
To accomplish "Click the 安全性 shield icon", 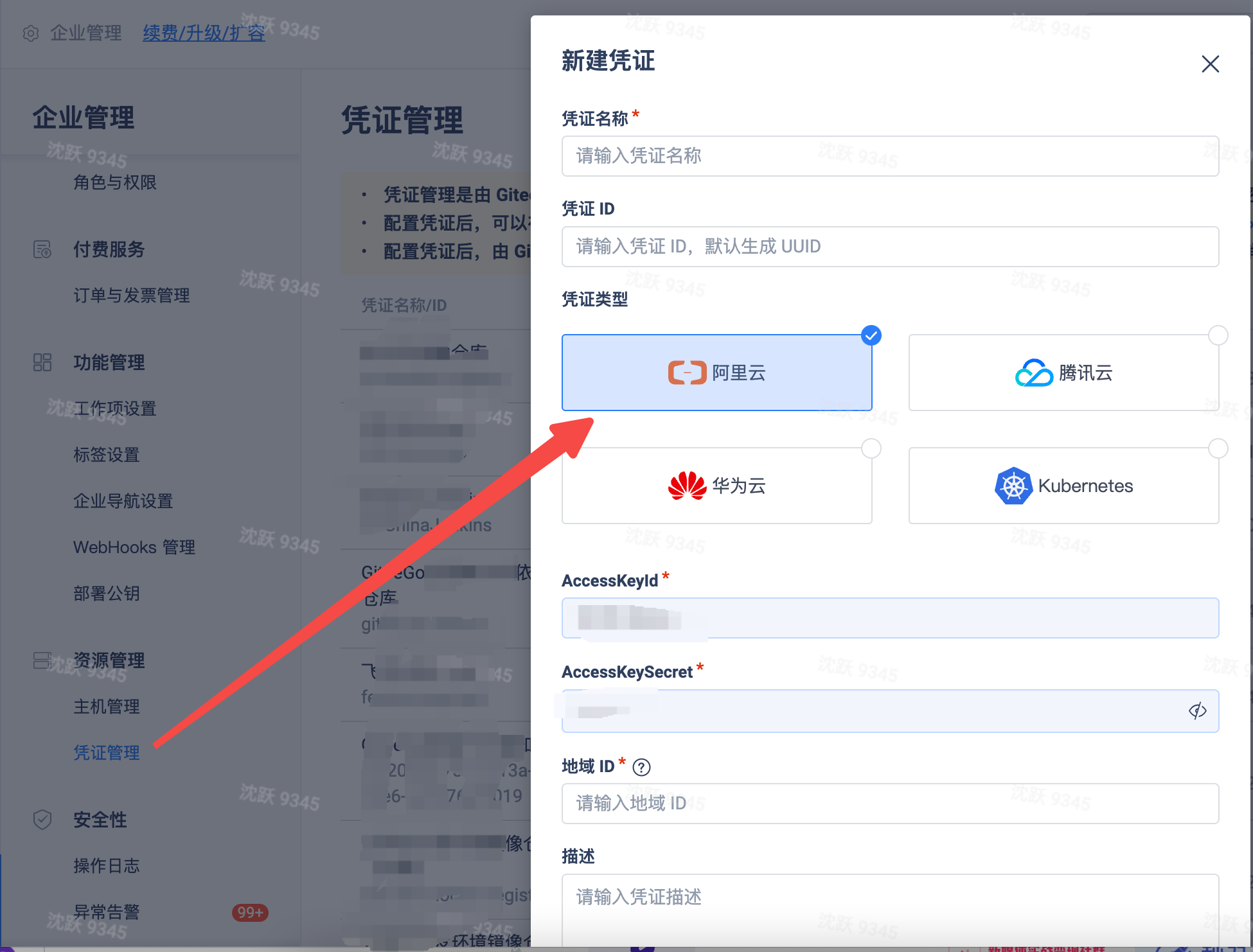I will pos(42,820).
